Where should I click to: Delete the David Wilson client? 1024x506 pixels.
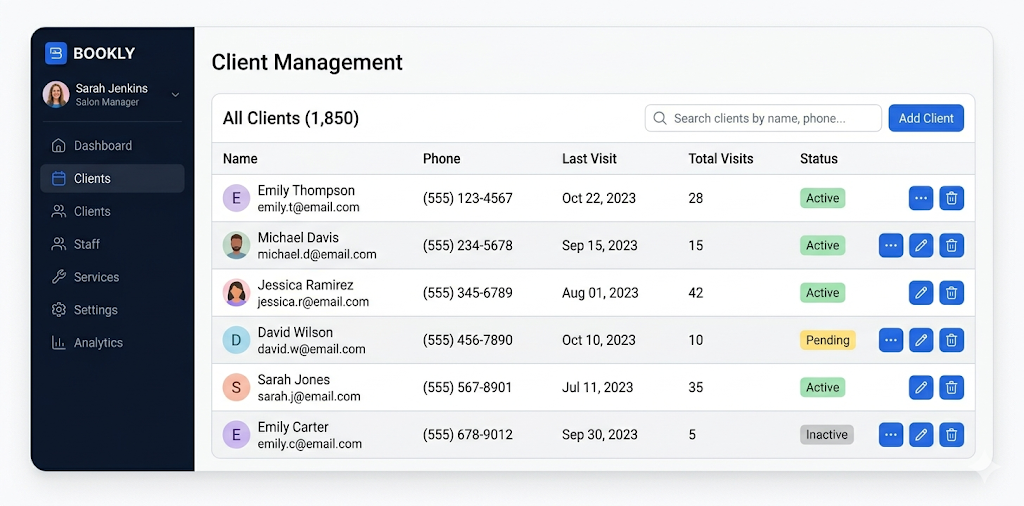pyautogui.click(x=952, y=340)
